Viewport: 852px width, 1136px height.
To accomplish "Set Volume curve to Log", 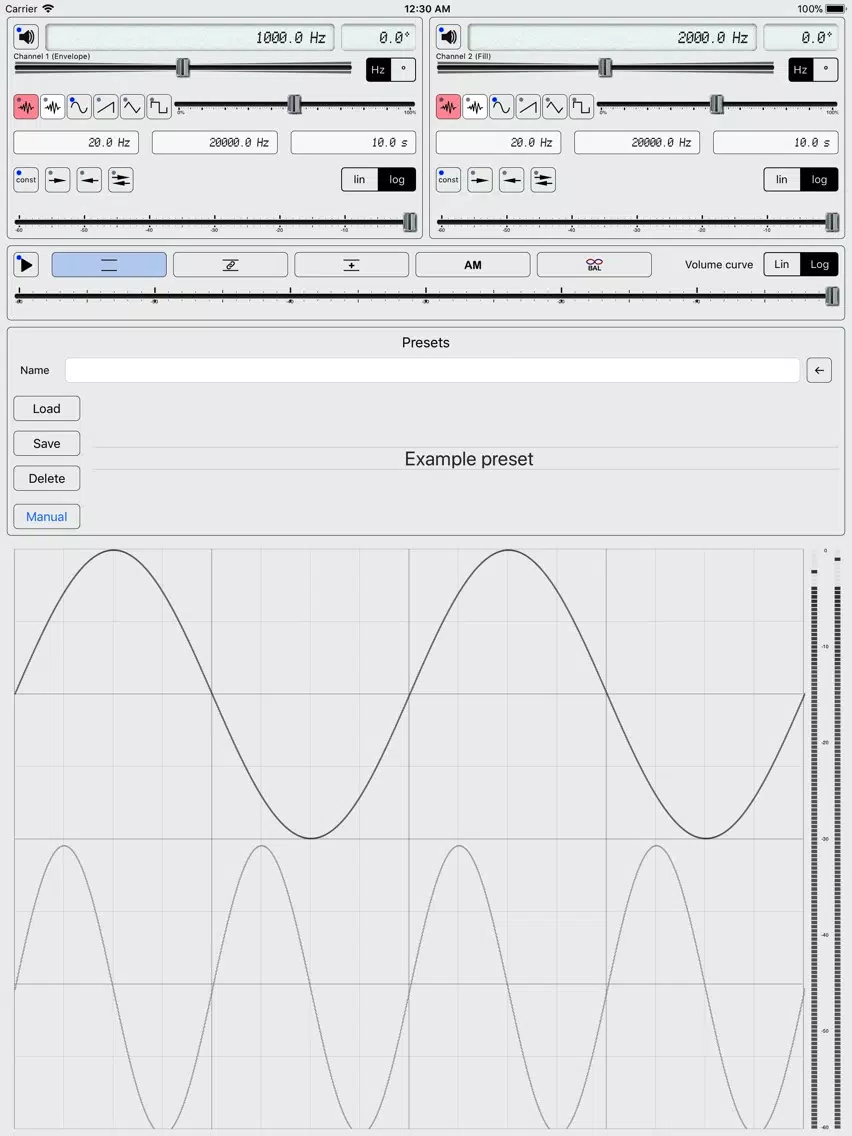I will pos(819,264).
